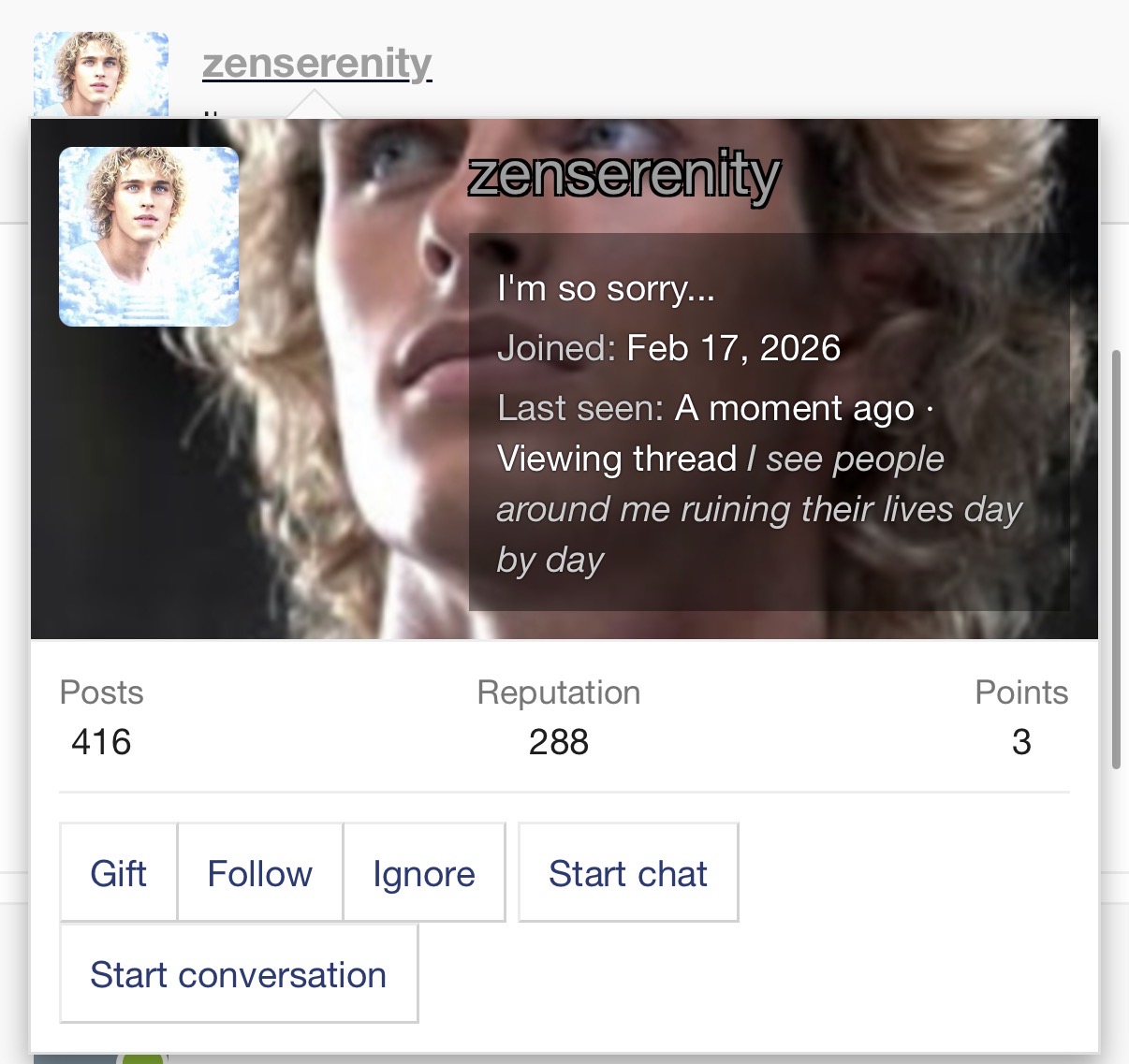Start a conversation with zenserenity
The image size is (1129, 1064).
click(239, 974)
